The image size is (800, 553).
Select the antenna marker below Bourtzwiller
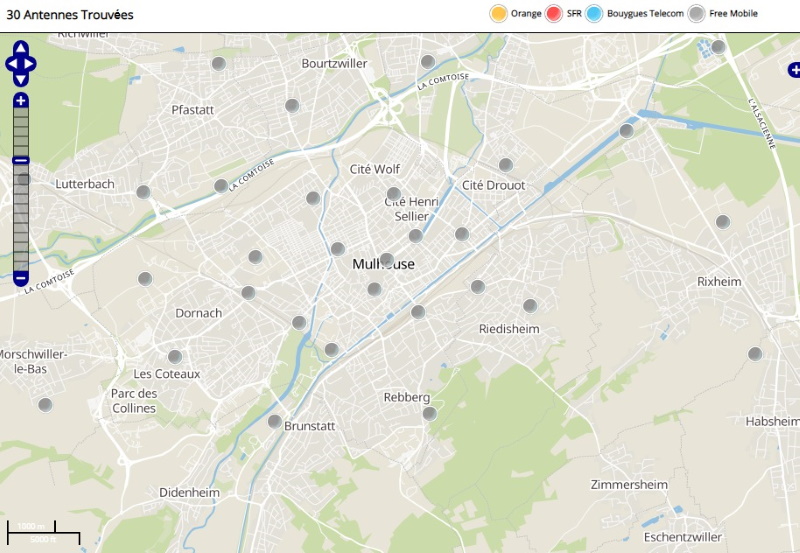pyautogui.click(x=292, y=106)
